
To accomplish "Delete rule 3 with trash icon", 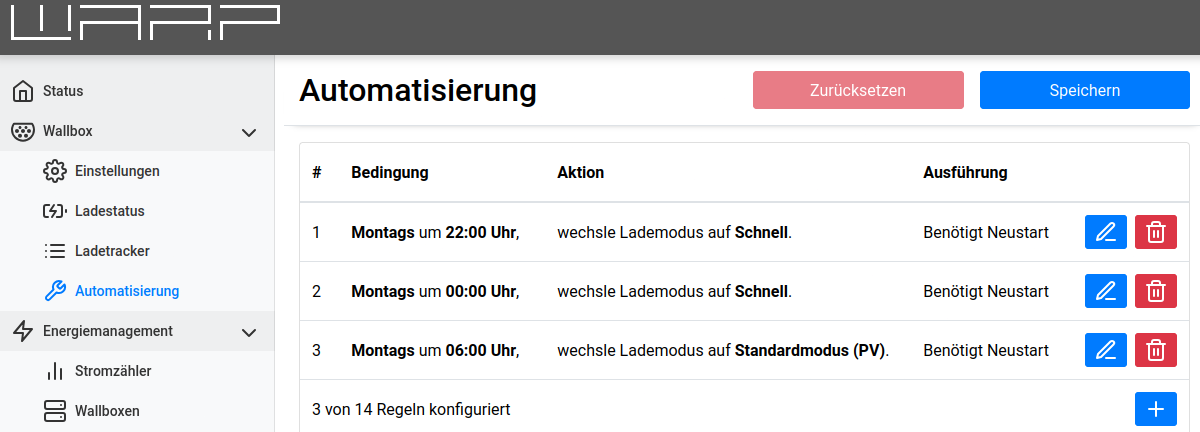I will [1155, 351].
